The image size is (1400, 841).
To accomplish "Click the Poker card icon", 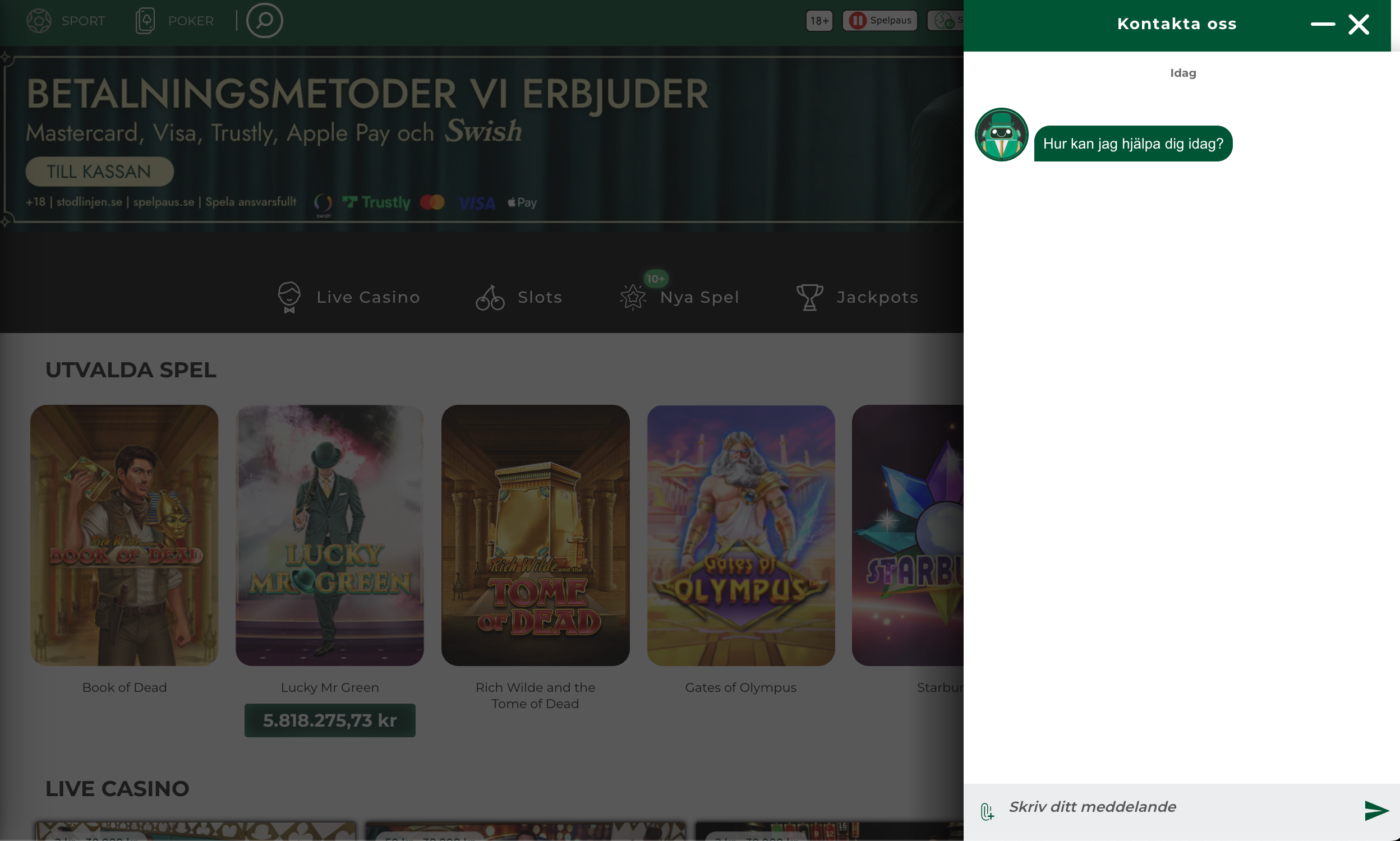I will tap(145, 21).
